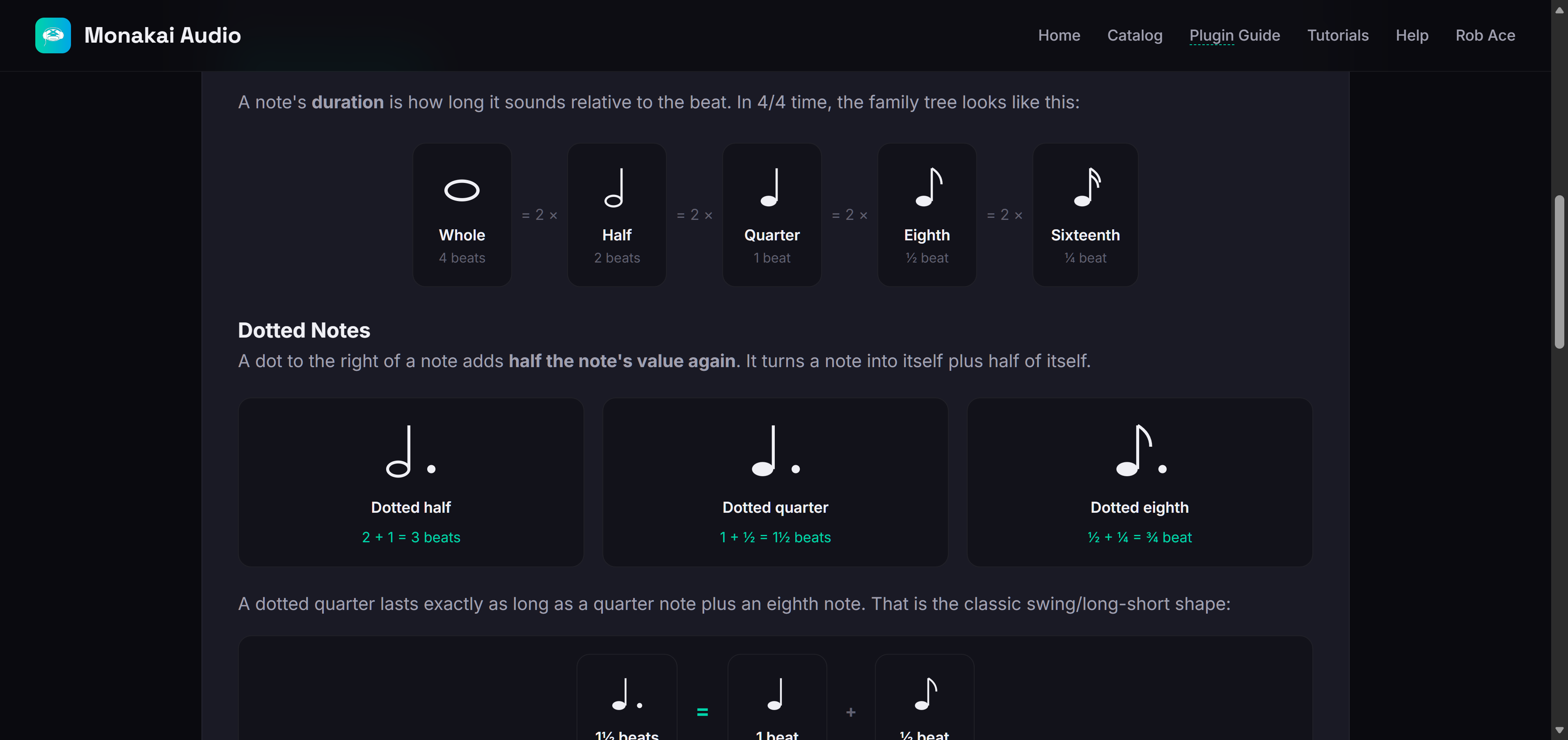1568x740 pixels.
Task: Click the '= 2 ×' between Half and Quarter
Action: click(694, 215)
